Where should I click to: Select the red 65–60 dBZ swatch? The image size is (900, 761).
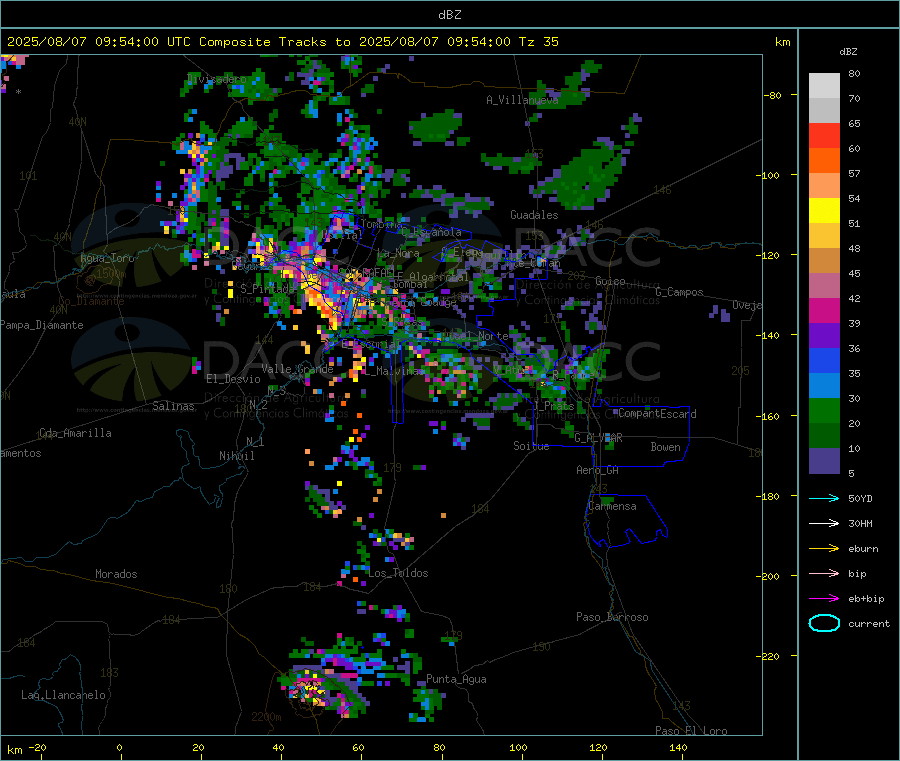tap(824, 136)
